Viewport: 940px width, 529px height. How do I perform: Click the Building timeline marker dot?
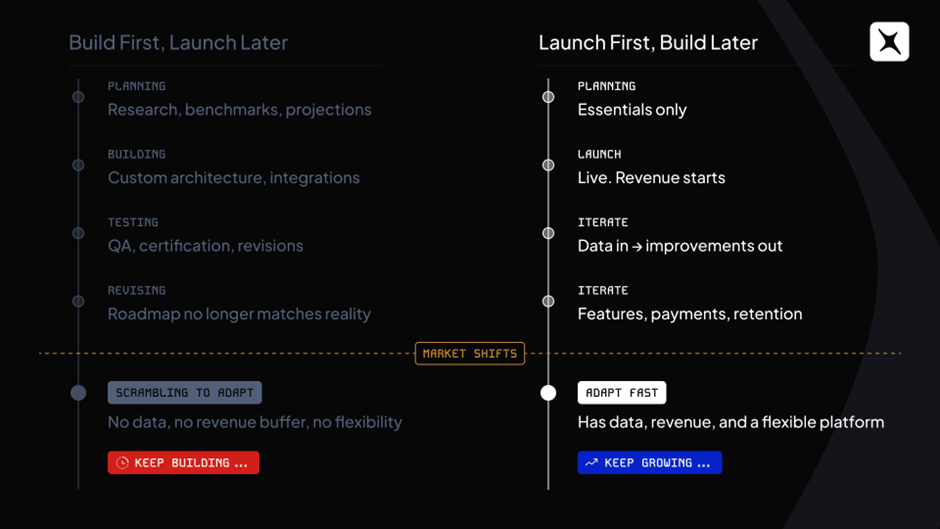[x=78, y=165]
